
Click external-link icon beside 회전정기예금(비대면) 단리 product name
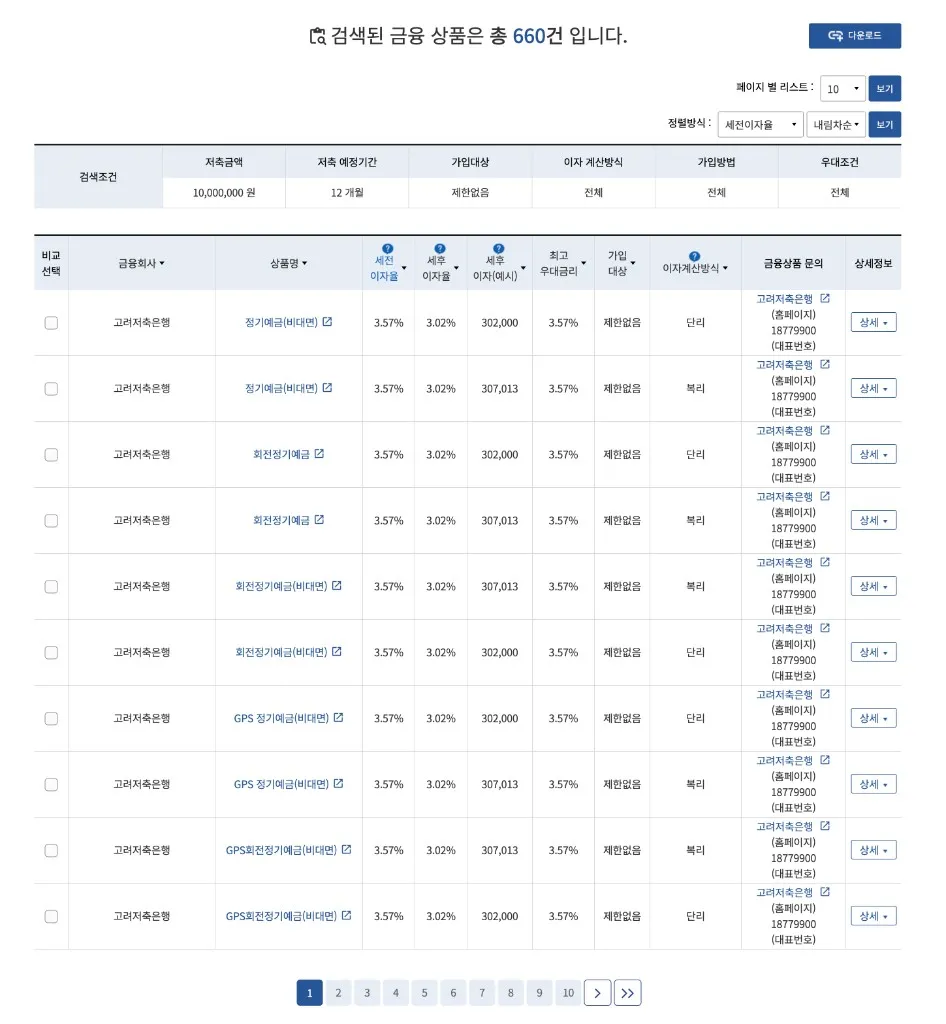(x=337, y=652)
